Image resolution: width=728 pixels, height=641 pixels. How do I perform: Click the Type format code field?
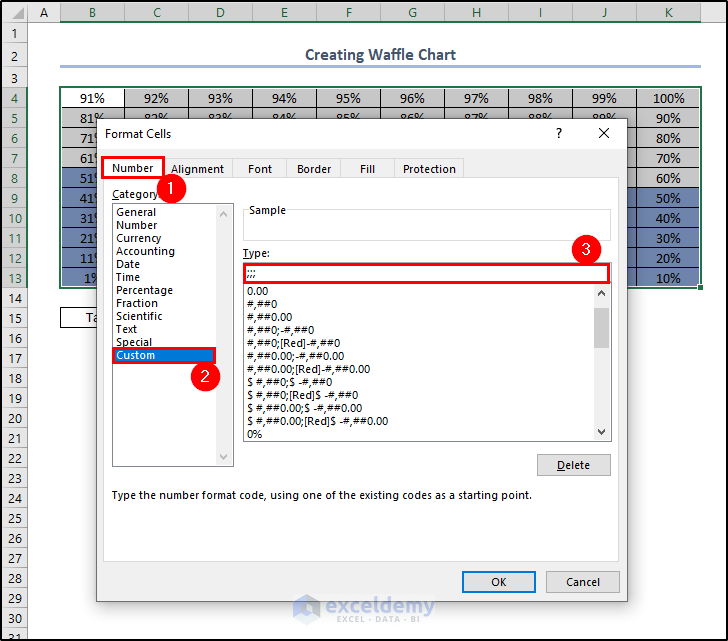[x=426, y=273]
